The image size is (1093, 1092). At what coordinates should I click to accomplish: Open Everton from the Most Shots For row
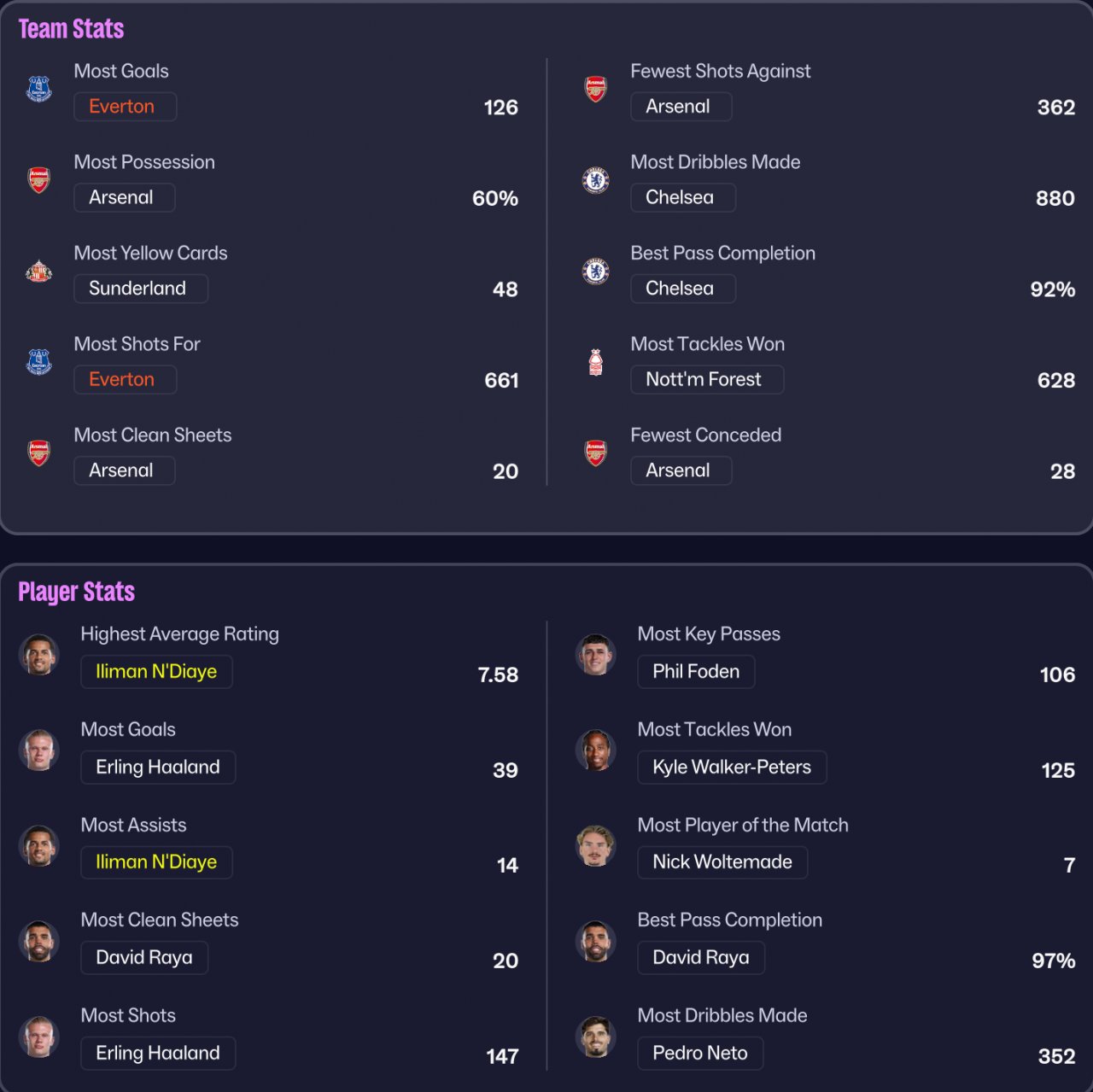click(x=125, y=380)
